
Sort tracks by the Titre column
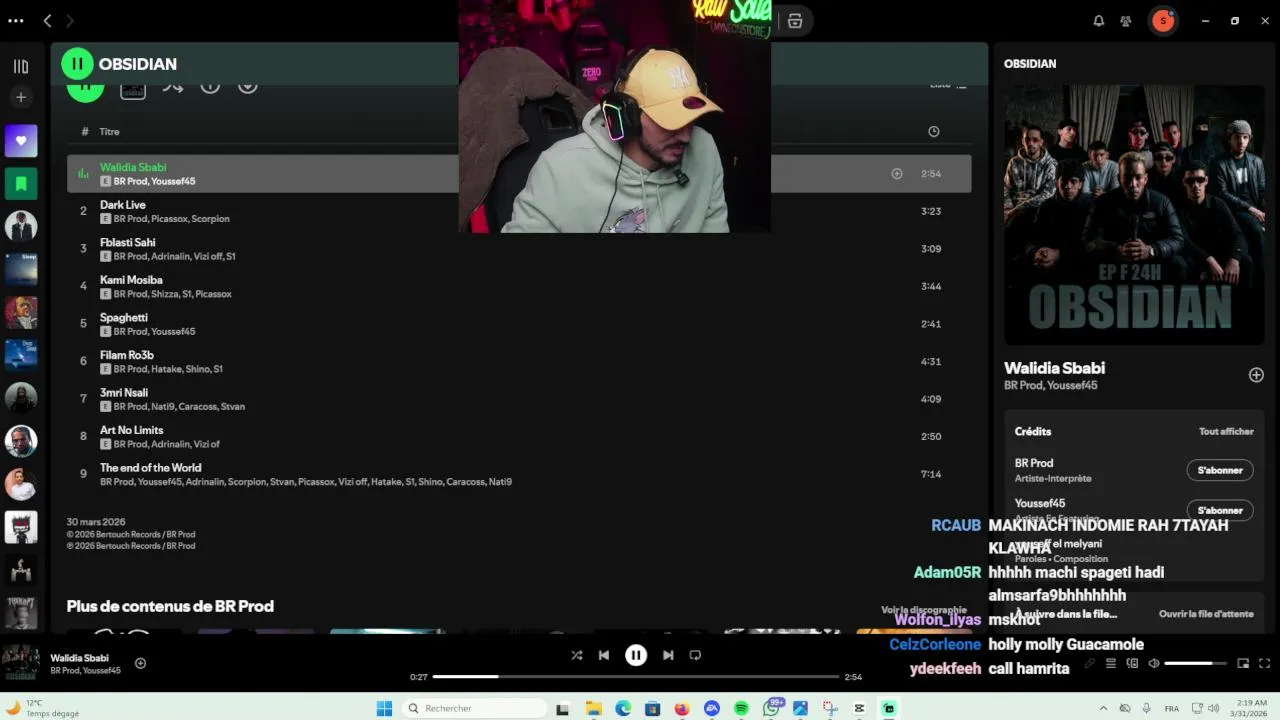(x=109, y=132)
